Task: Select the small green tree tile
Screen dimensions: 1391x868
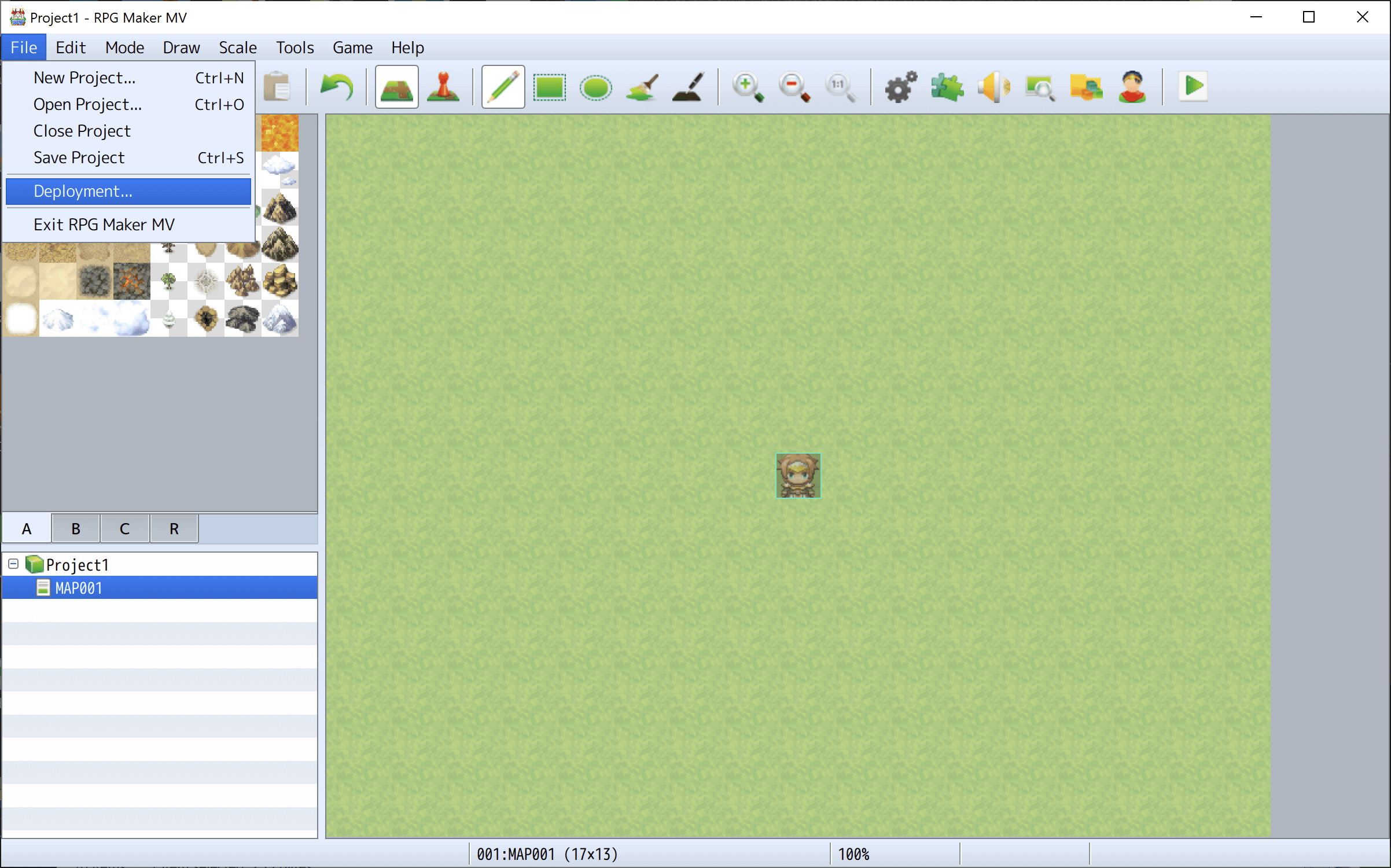Action: click(x=168, y=281)
